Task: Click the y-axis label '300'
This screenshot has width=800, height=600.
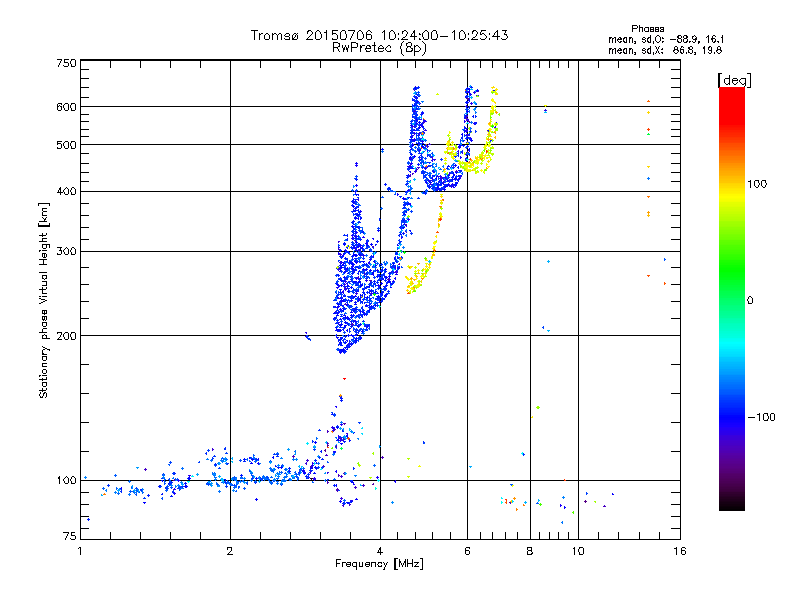Action: (66, 252)
